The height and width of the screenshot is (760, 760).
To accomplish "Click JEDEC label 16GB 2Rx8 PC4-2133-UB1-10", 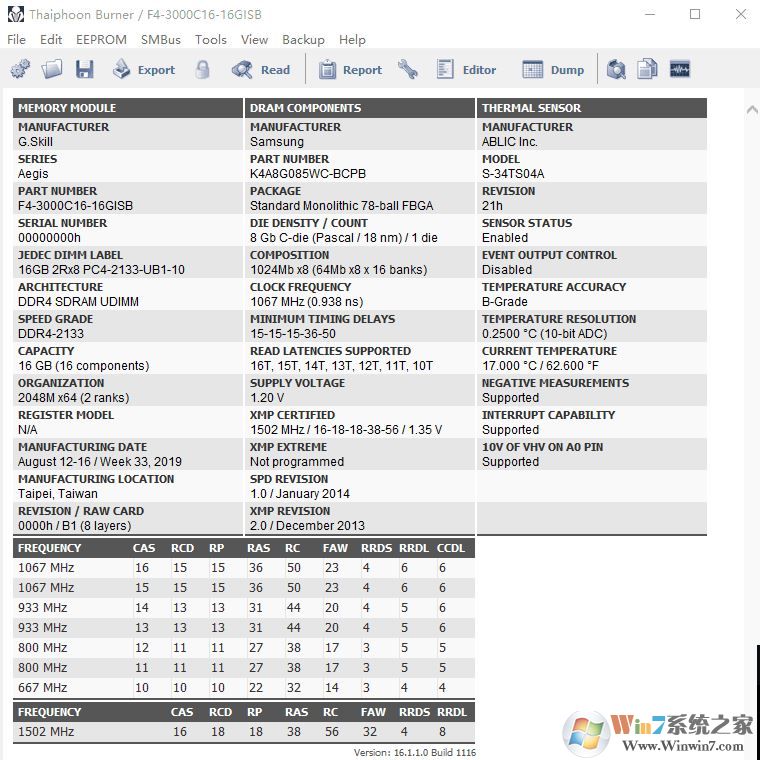I will click(x=101, y=270).
